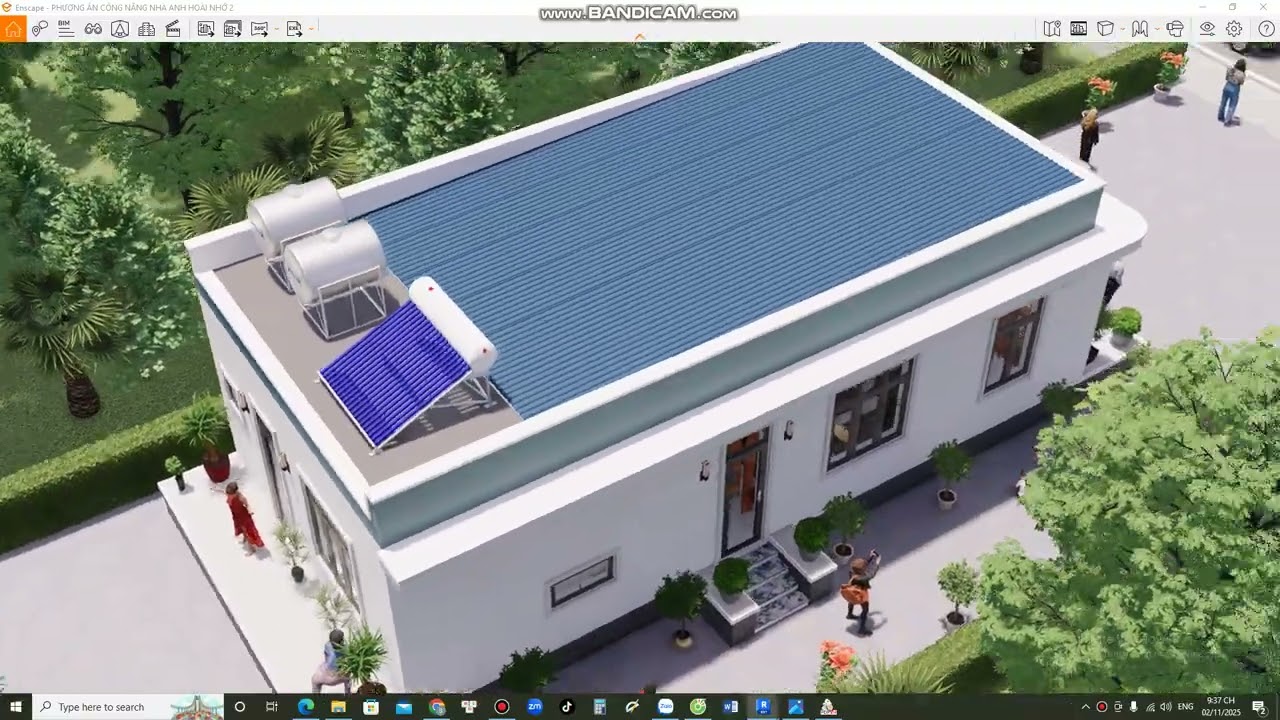The image size is (1280, 720).
Task: Open the taskbar clock showing 9:37 CH
Action: pyautogui.click(x=1221, y=707)
